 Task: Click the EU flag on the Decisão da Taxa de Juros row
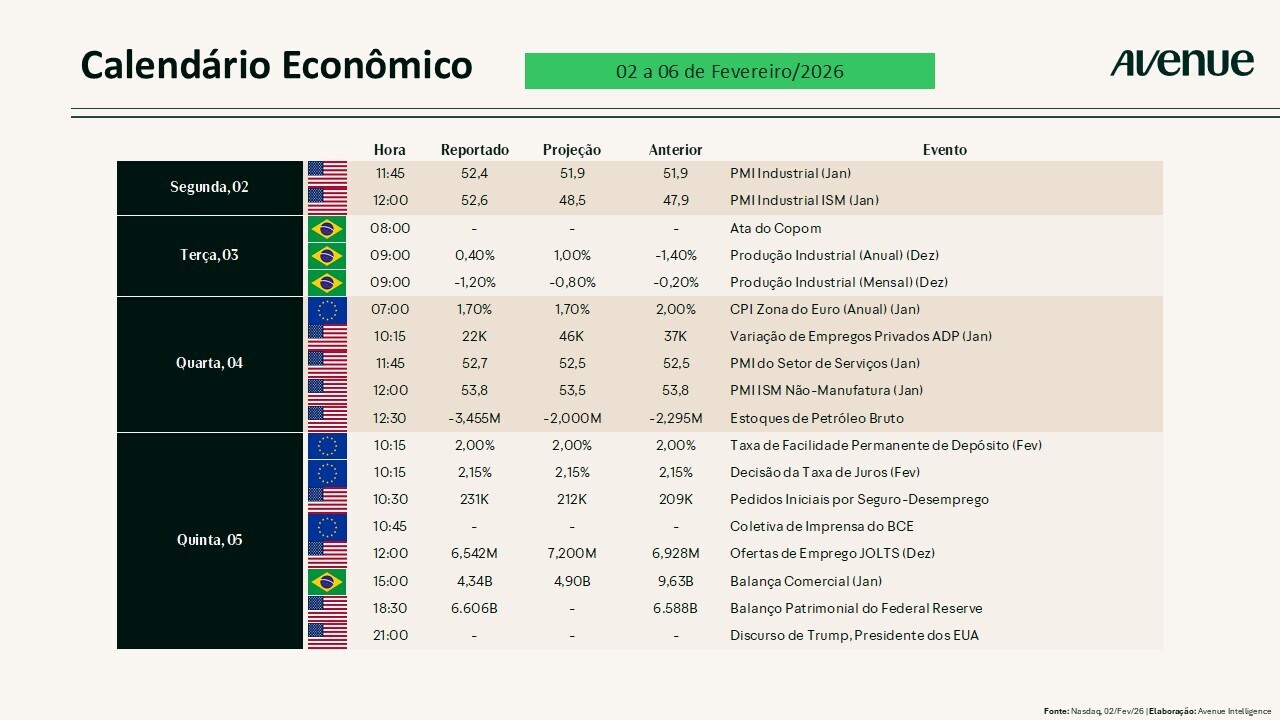[x=327, y=472]
